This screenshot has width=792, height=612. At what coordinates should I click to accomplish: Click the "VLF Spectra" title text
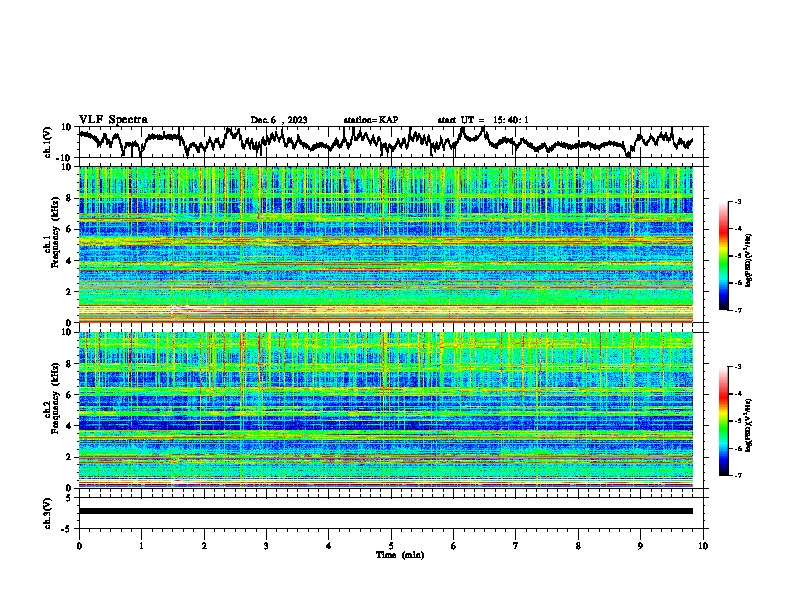click(x=113, y=120)
